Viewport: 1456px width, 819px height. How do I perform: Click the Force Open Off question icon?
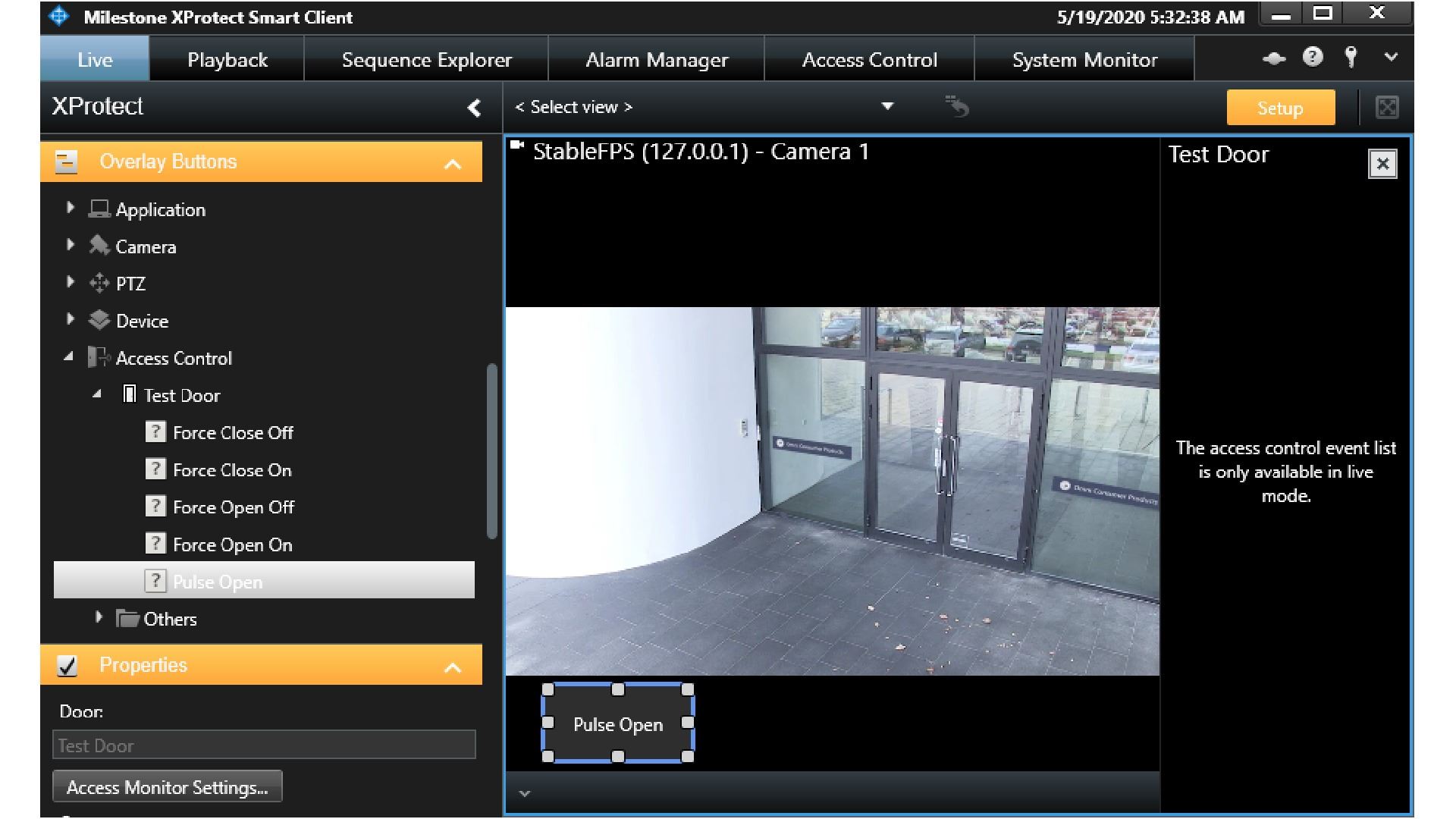click(155, 507)
